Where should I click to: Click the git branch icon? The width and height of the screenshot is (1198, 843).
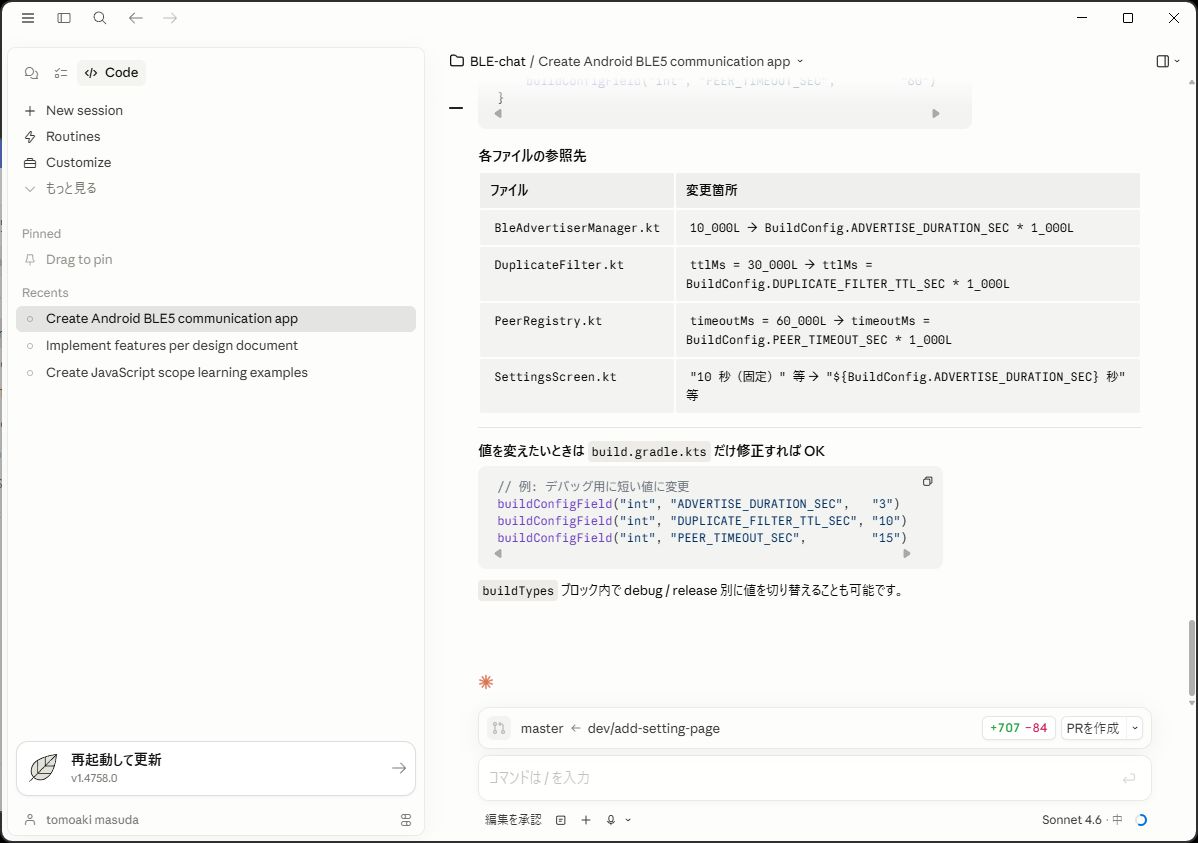(x=499, y=729)
